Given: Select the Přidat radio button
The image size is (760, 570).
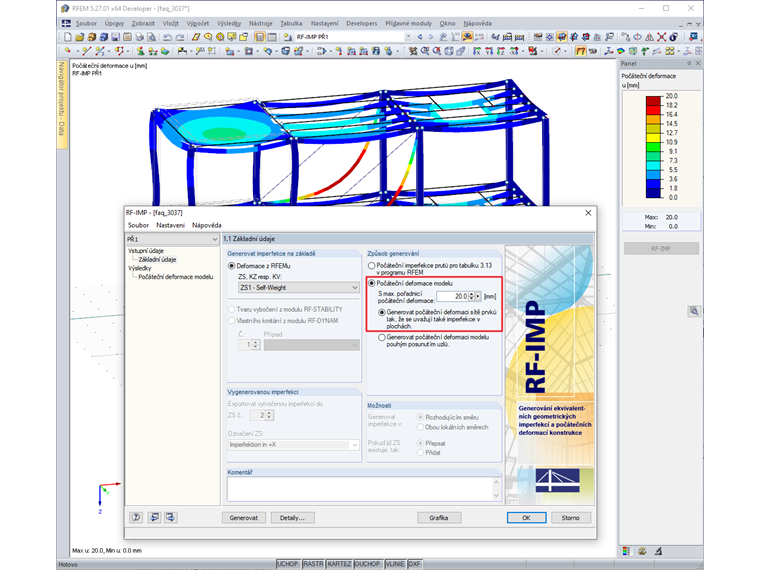Looking at the screenshot, I should 421,453.
